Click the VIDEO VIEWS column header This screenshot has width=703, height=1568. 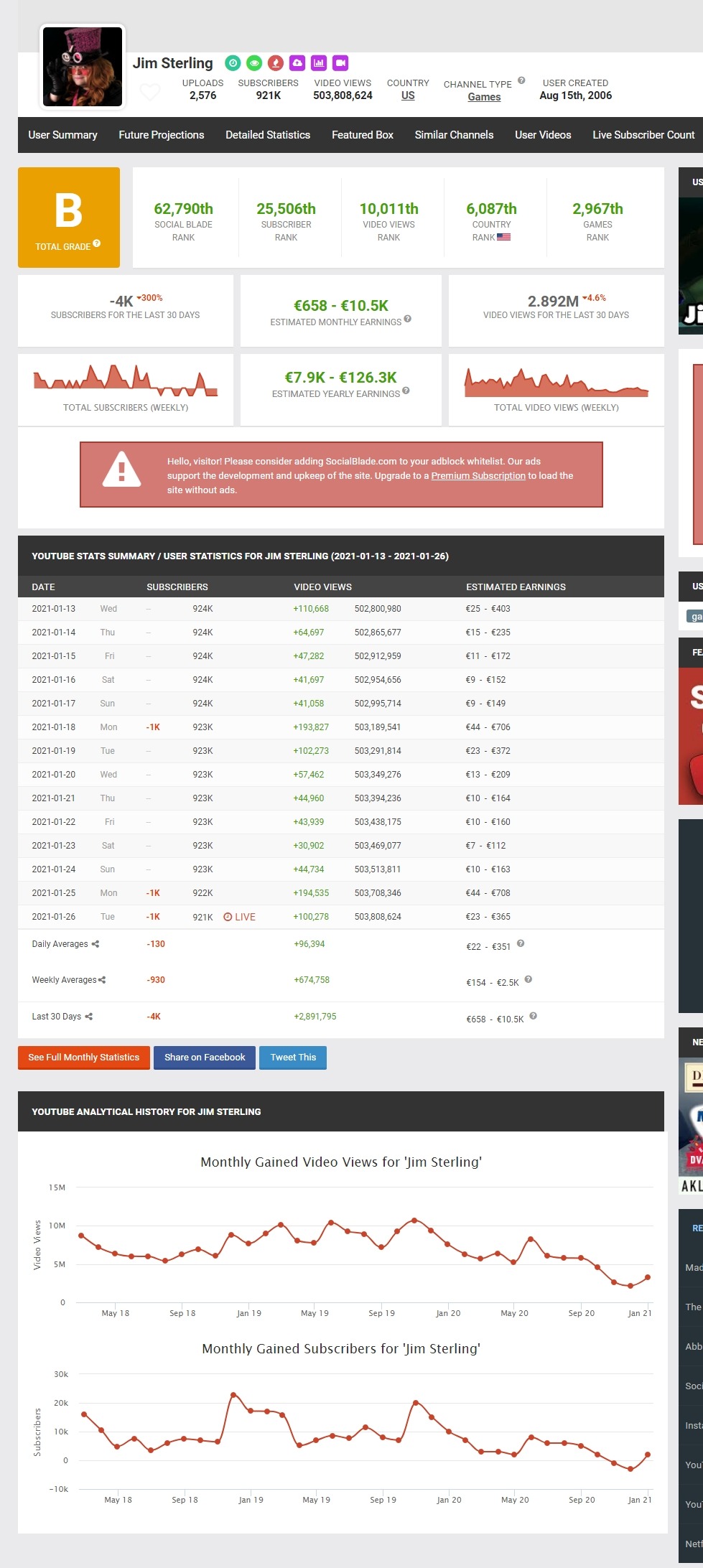click(322, 587)
